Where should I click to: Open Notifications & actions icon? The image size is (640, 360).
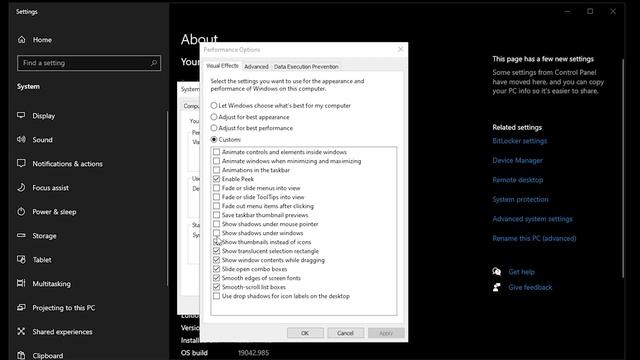tap(21, 163)
